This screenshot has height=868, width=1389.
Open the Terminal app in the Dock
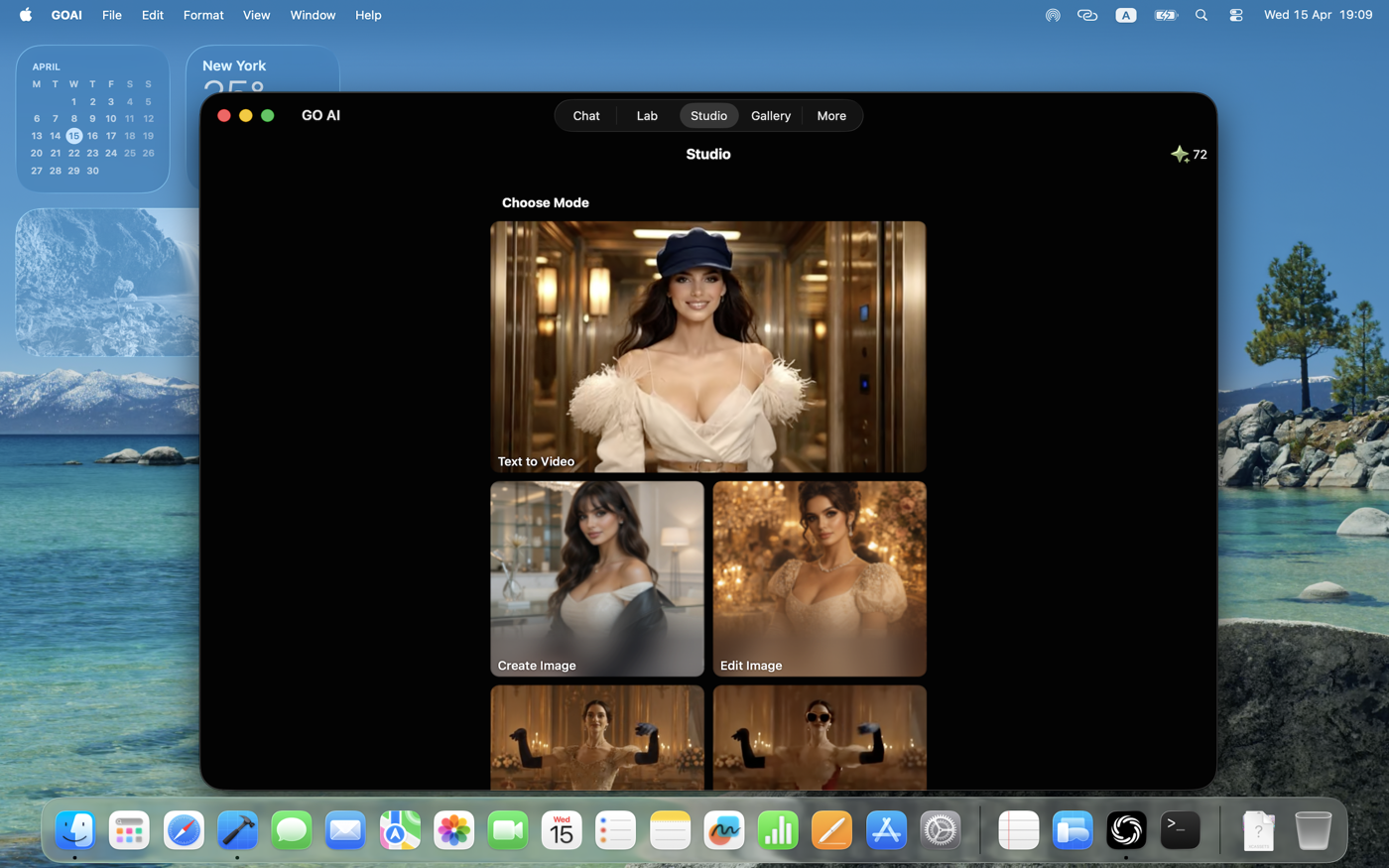[x=1180, y=829]
